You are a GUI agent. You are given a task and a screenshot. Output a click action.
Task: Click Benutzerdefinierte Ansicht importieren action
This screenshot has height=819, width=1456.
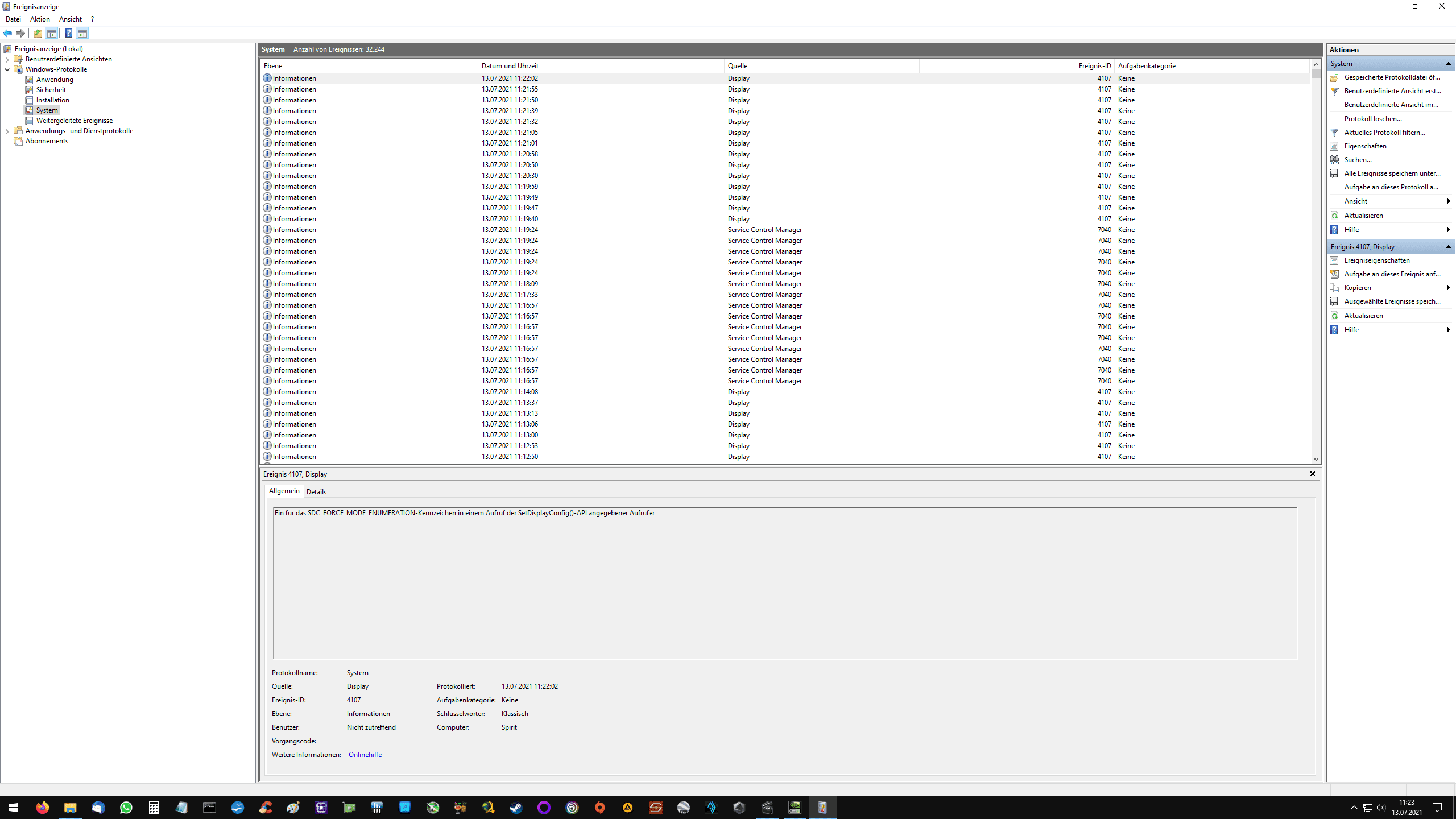coord(1391,105)
